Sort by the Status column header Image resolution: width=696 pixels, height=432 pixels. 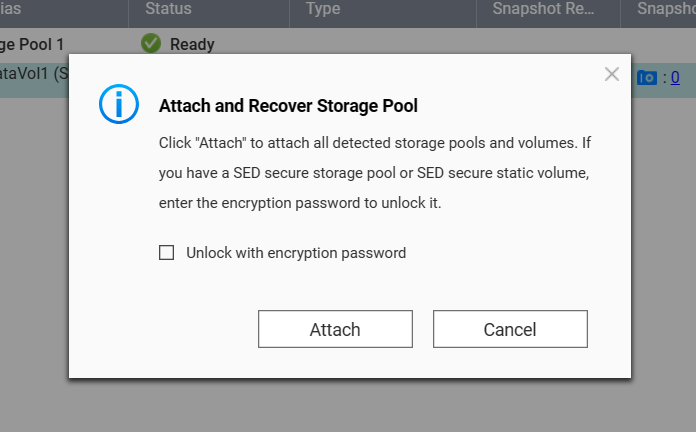[x=168, y=9]
